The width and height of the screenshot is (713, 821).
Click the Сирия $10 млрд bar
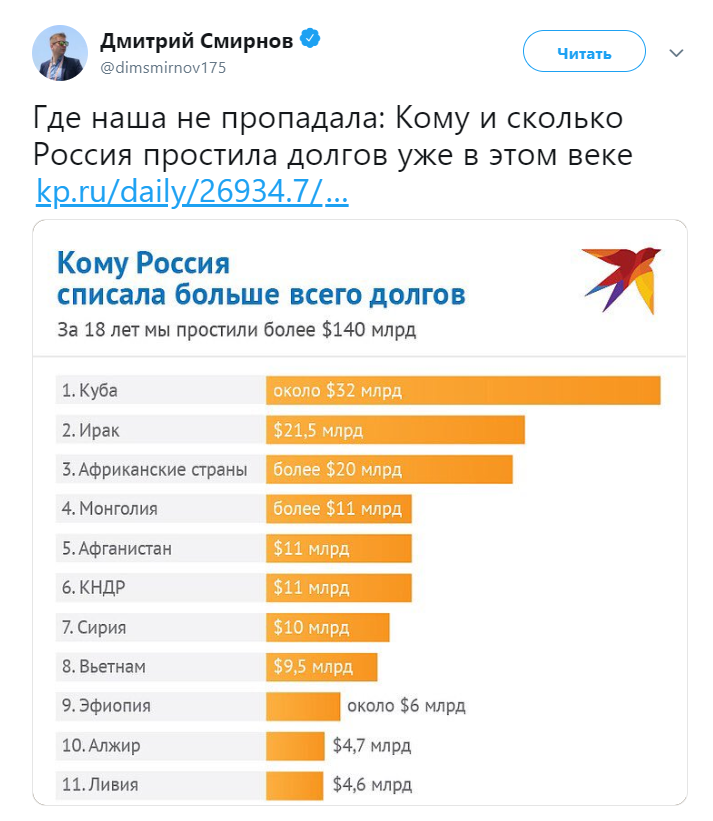328,627
